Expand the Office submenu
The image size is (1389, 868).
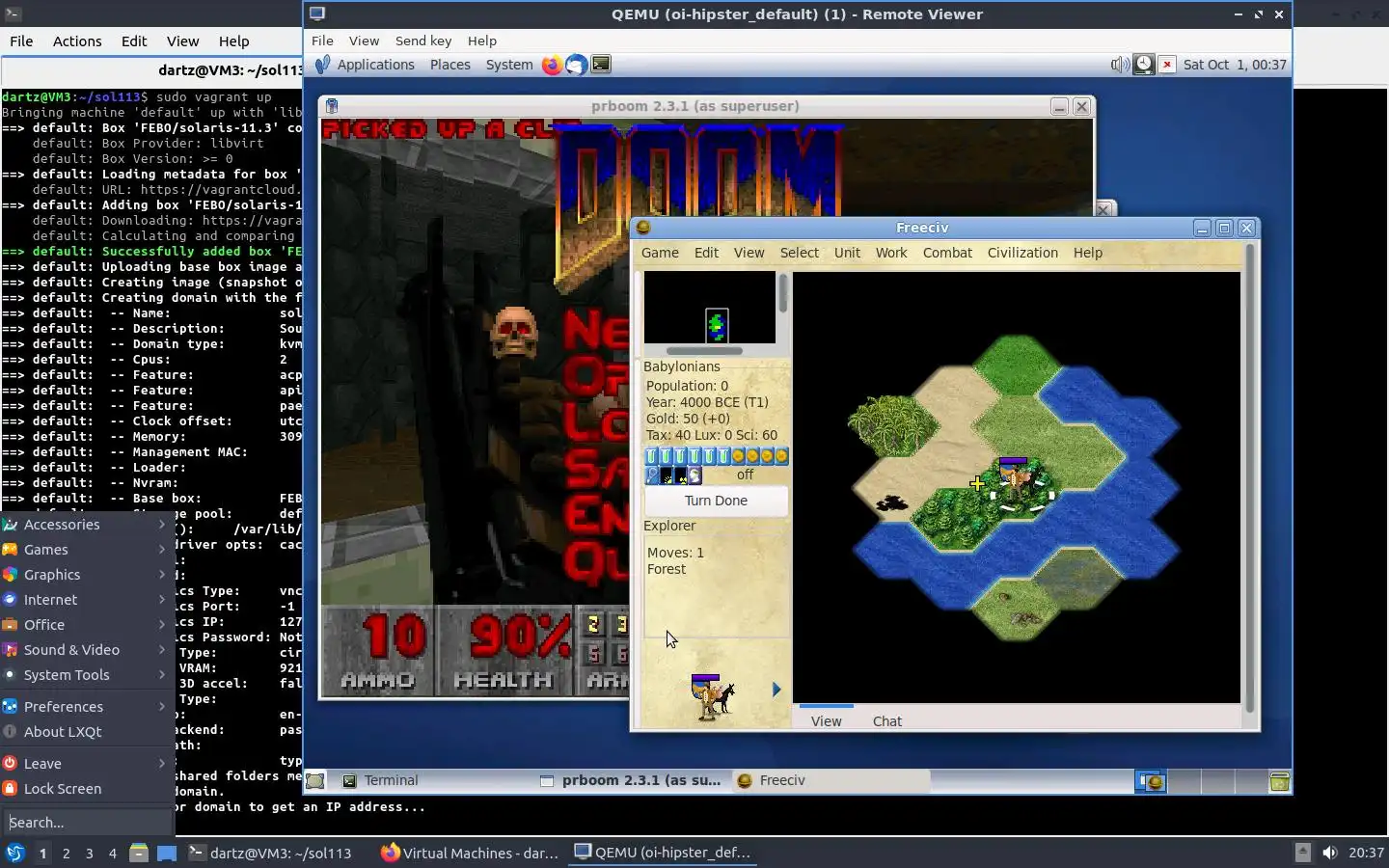coord(86,625)
